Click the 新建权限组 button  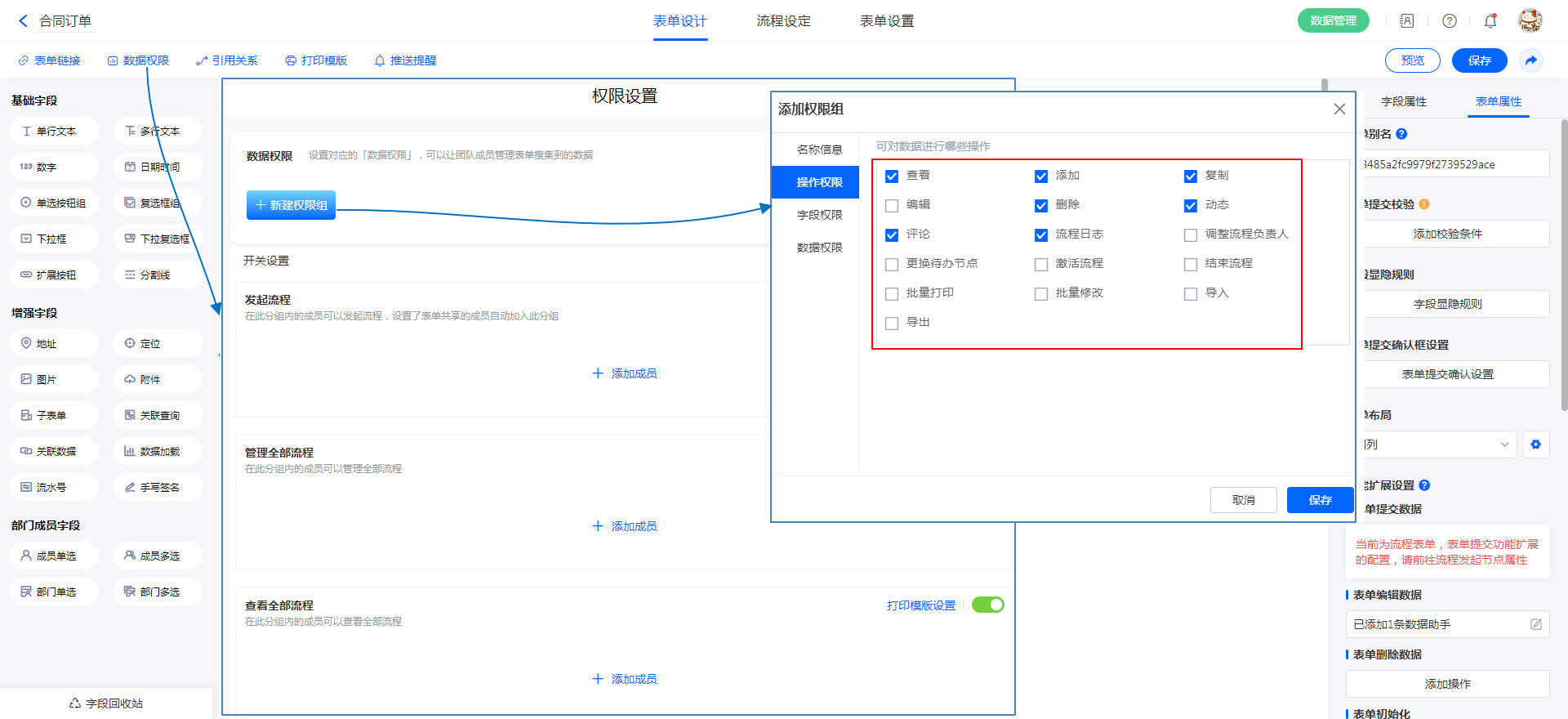(292, 205)
